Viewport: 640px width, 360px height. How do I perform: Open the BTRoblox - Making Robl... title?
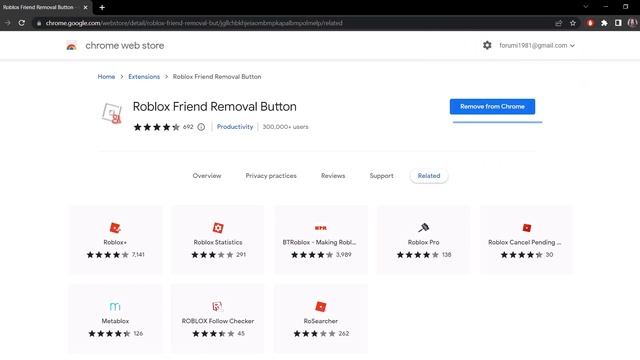point(319,242)
